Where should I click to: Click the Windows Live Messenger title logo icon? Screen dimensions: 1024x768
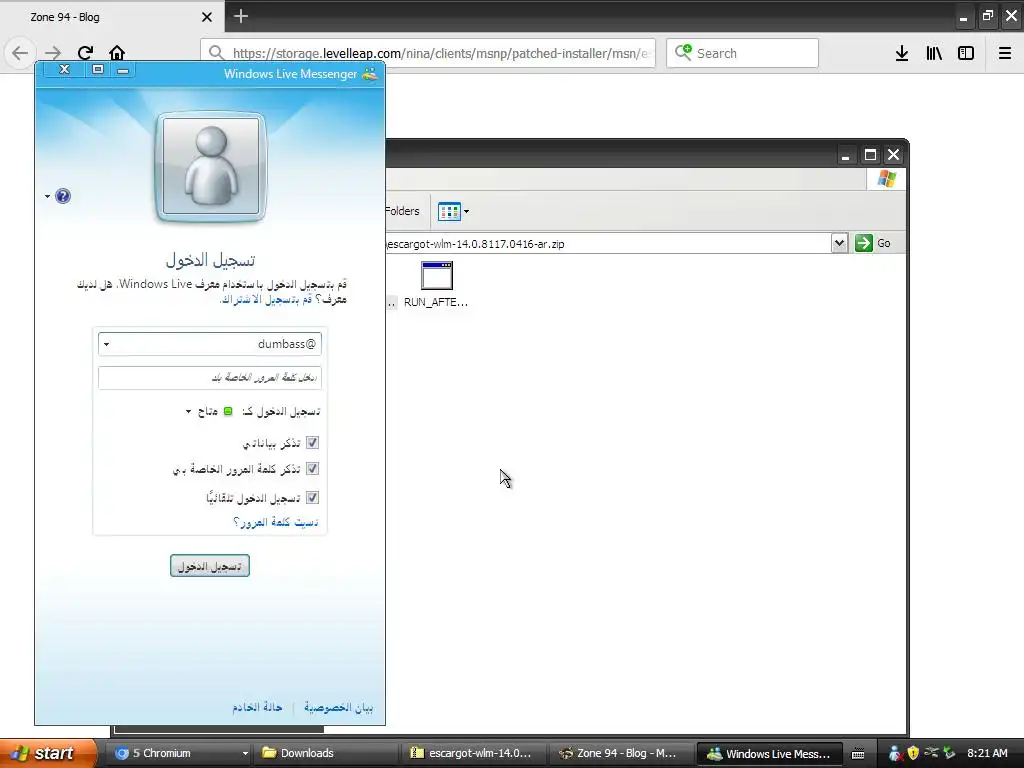[370, 73]
